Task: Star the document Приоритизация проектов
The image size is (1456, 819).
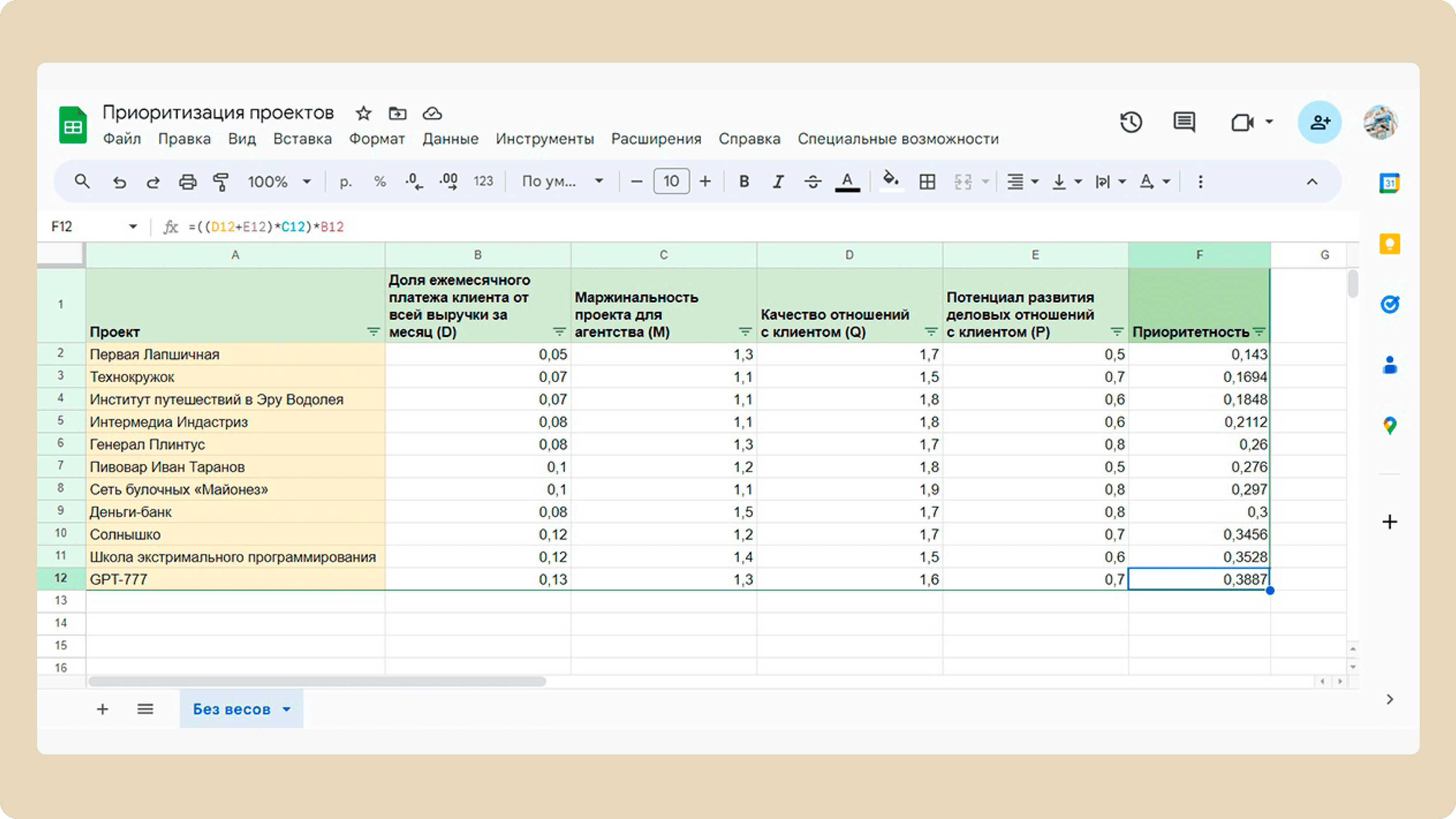Action: pyautogui.click(x=363, y=114)
